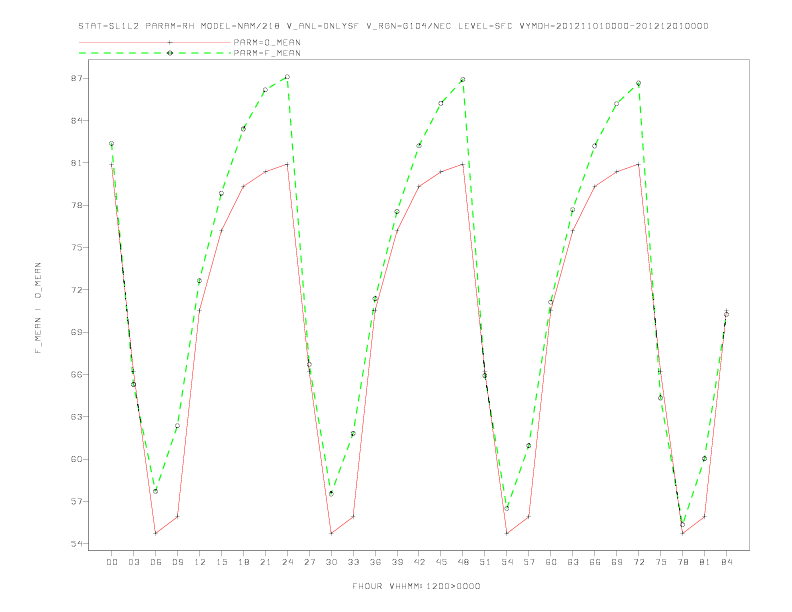The image size is (792, 612).
Task: Click the x-axis tick label 06
Action: pyautogui.click(x=156, y=562)
